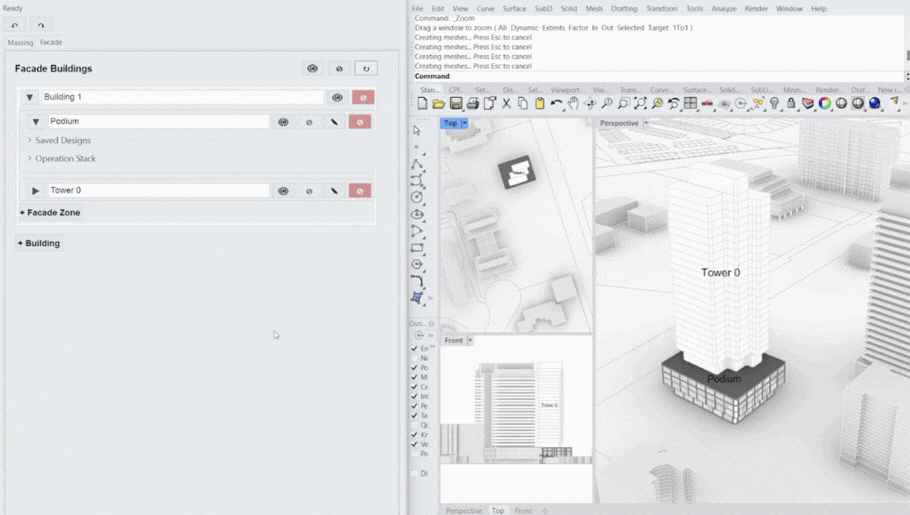This screenshot has width=910, height=515.
Task: Click the + Facade Zone button
Action: (x=50, y=213)
